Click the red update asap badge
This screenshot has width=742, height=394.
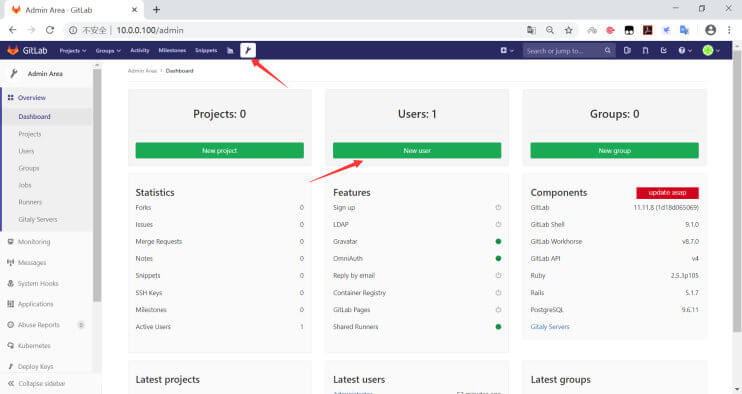[x=667, y=193]
